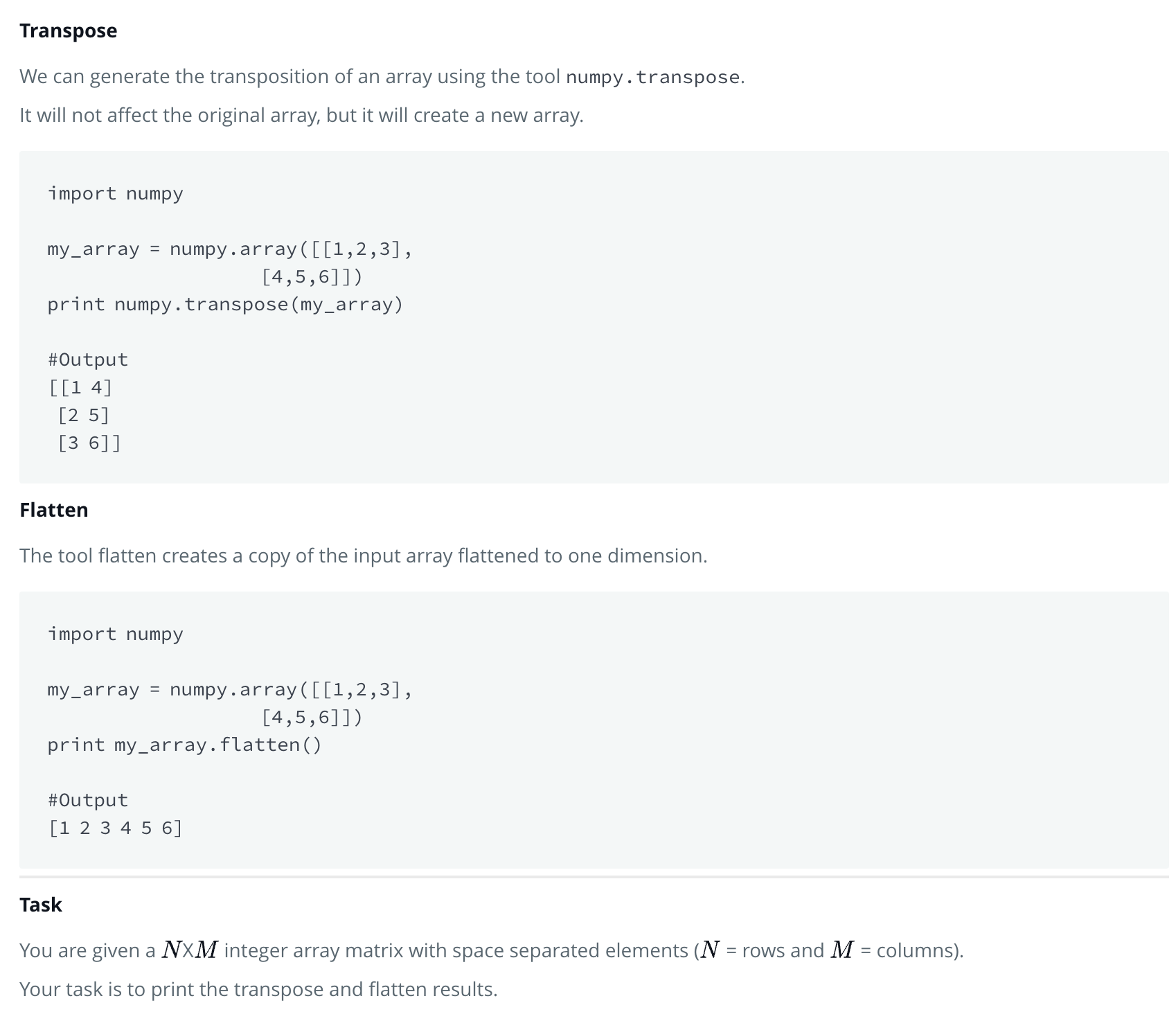This screenshot has height=1021, width=1176.
Task: Click the #Output comment in the Transpose example
Action: point(88,359)
